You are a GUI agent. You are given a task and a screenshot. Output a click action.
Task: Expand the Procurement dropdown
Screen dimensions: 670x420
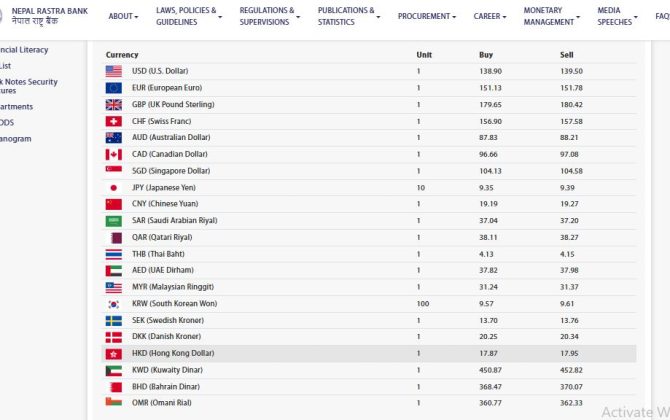pos(427,16)
